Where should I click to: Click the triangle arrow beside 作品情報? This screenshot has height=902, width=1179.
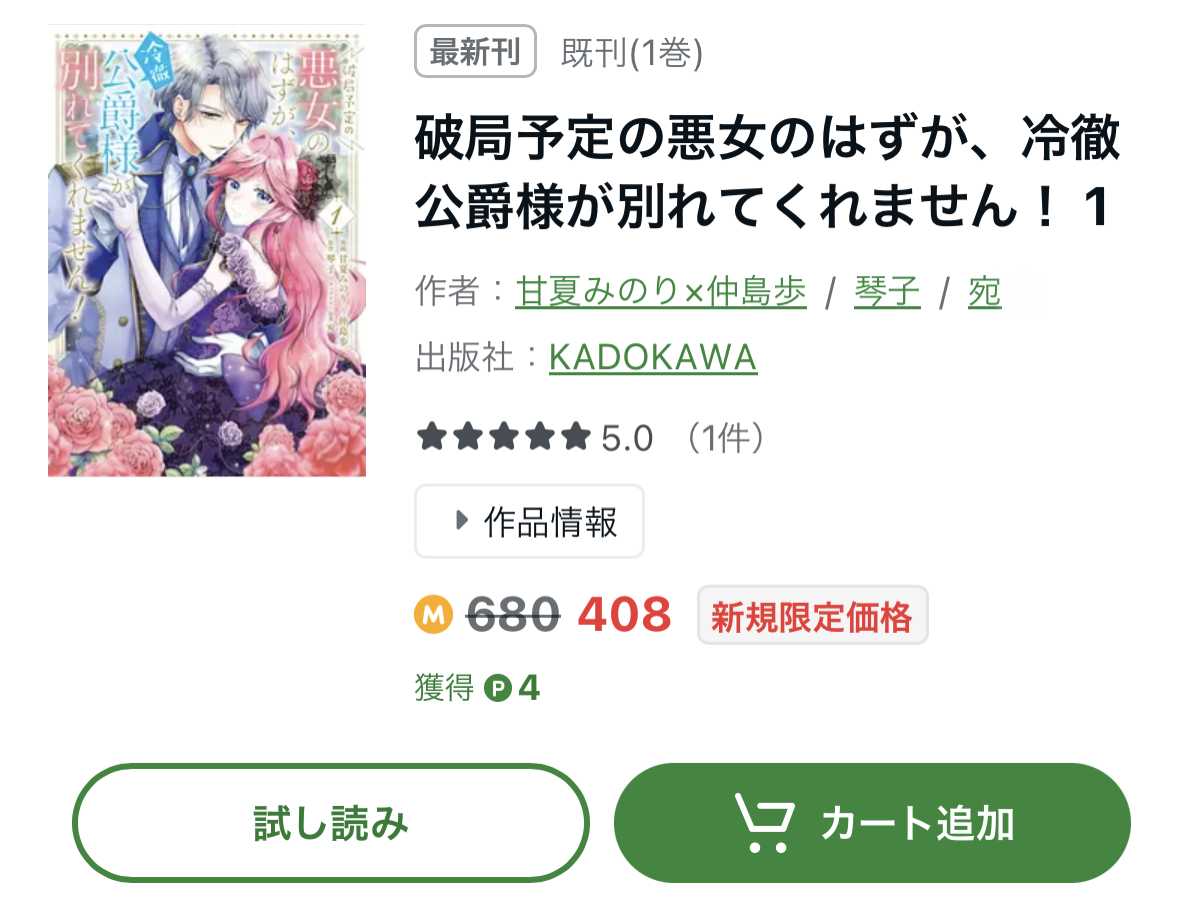tap(462, 520)
